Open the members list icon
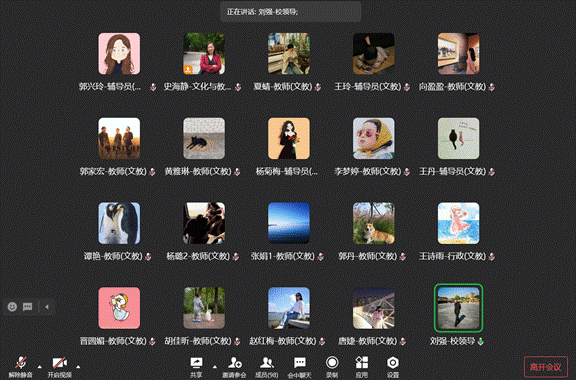Image resolution: width=576 pixels, height=380 pixels. click(x=267, y=367)
